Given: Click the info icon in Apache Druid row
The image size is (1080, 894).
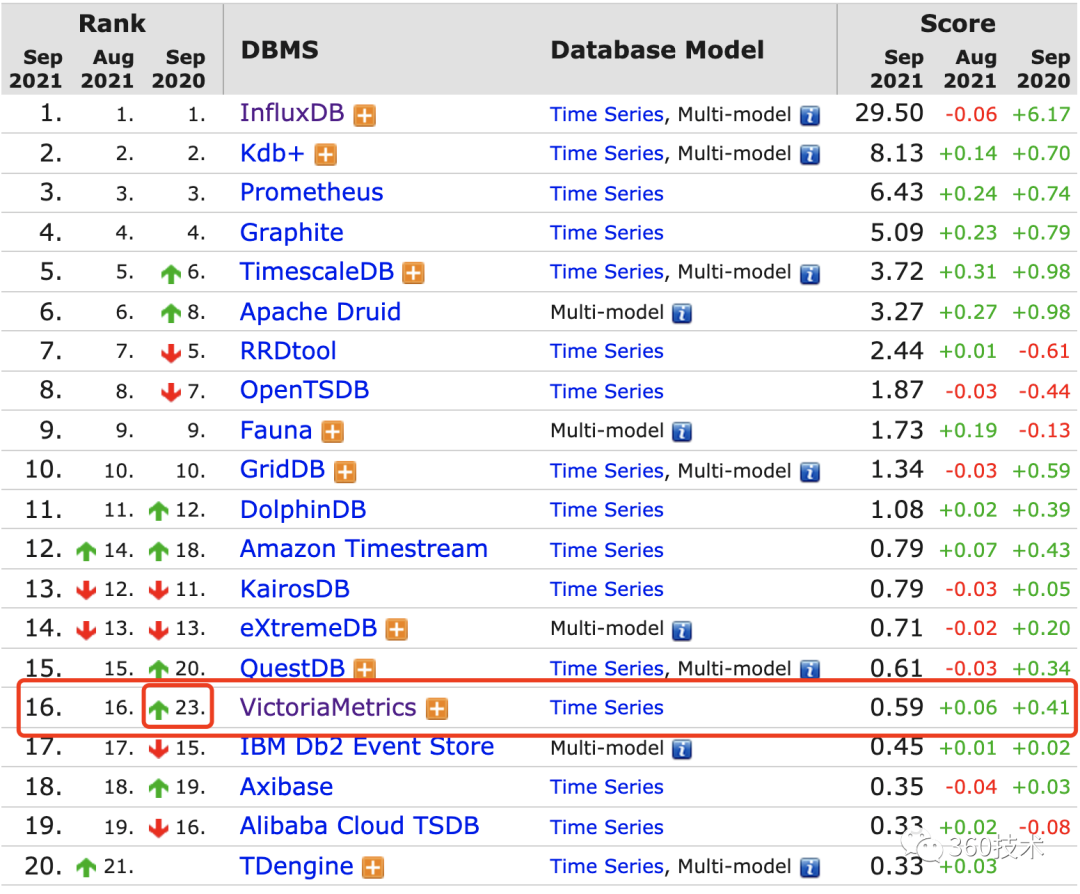Looking at the screenshot, I should pos(682,313).
